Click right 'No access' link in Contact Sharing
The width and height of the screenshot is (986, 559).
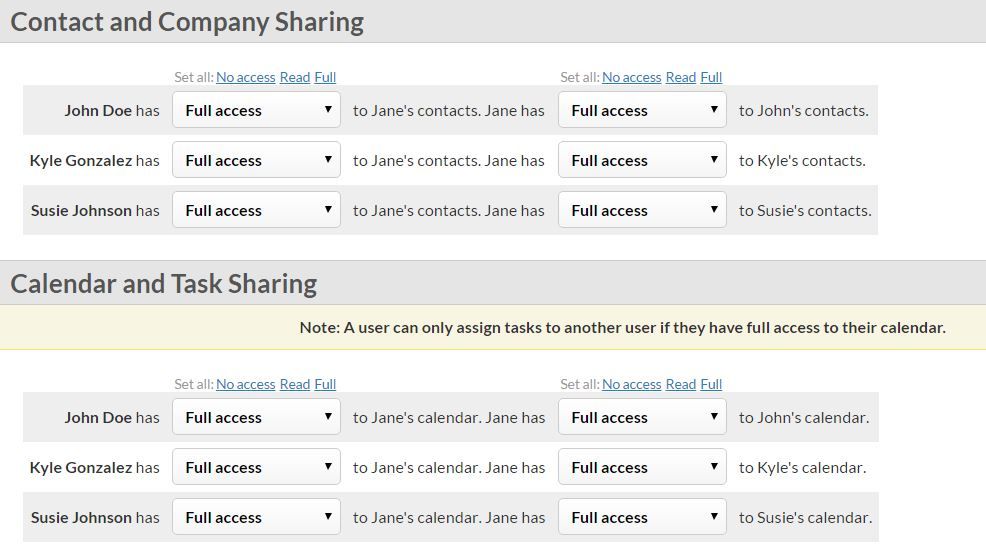click(x=631, y=77)
